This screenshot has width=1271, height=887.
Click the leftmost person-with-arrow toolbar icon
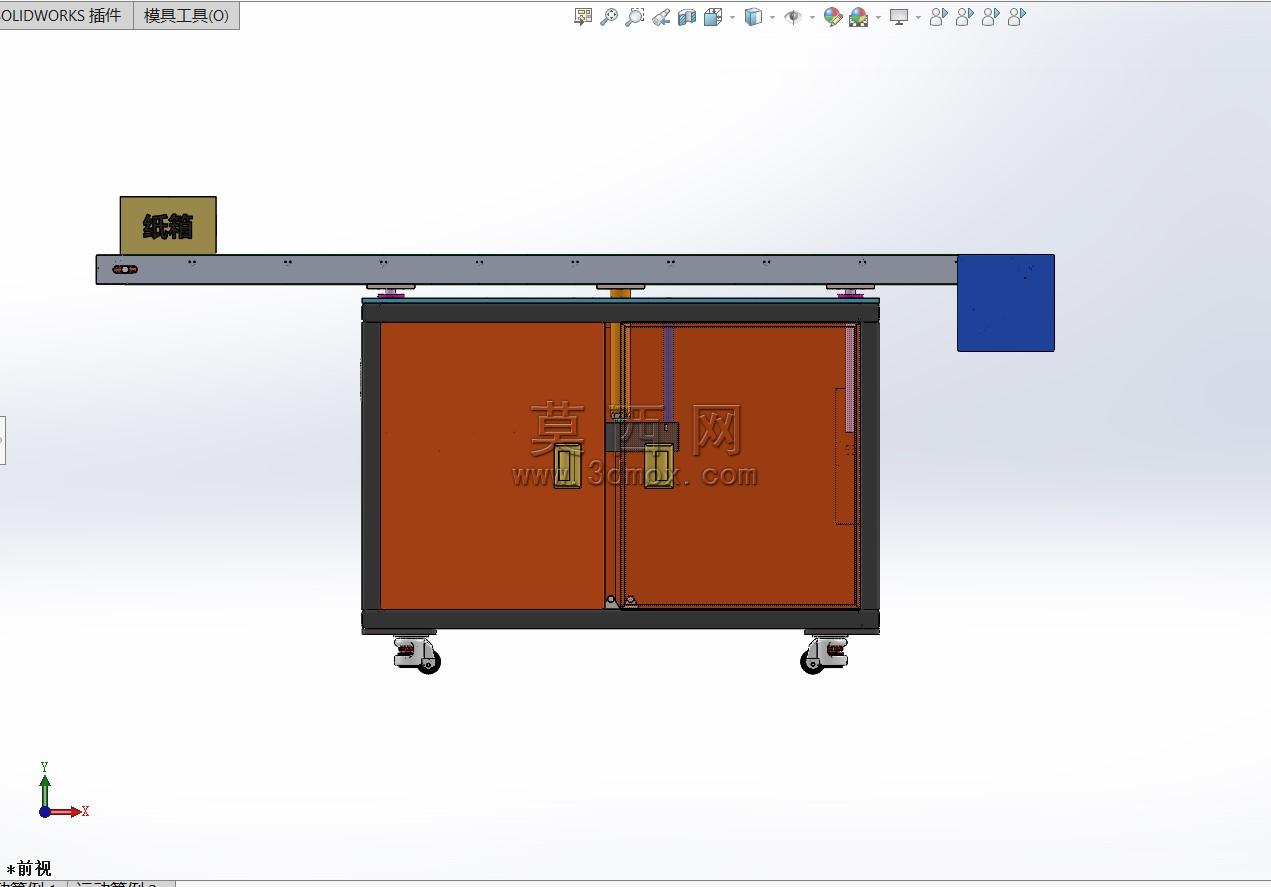tap(938, 17)
